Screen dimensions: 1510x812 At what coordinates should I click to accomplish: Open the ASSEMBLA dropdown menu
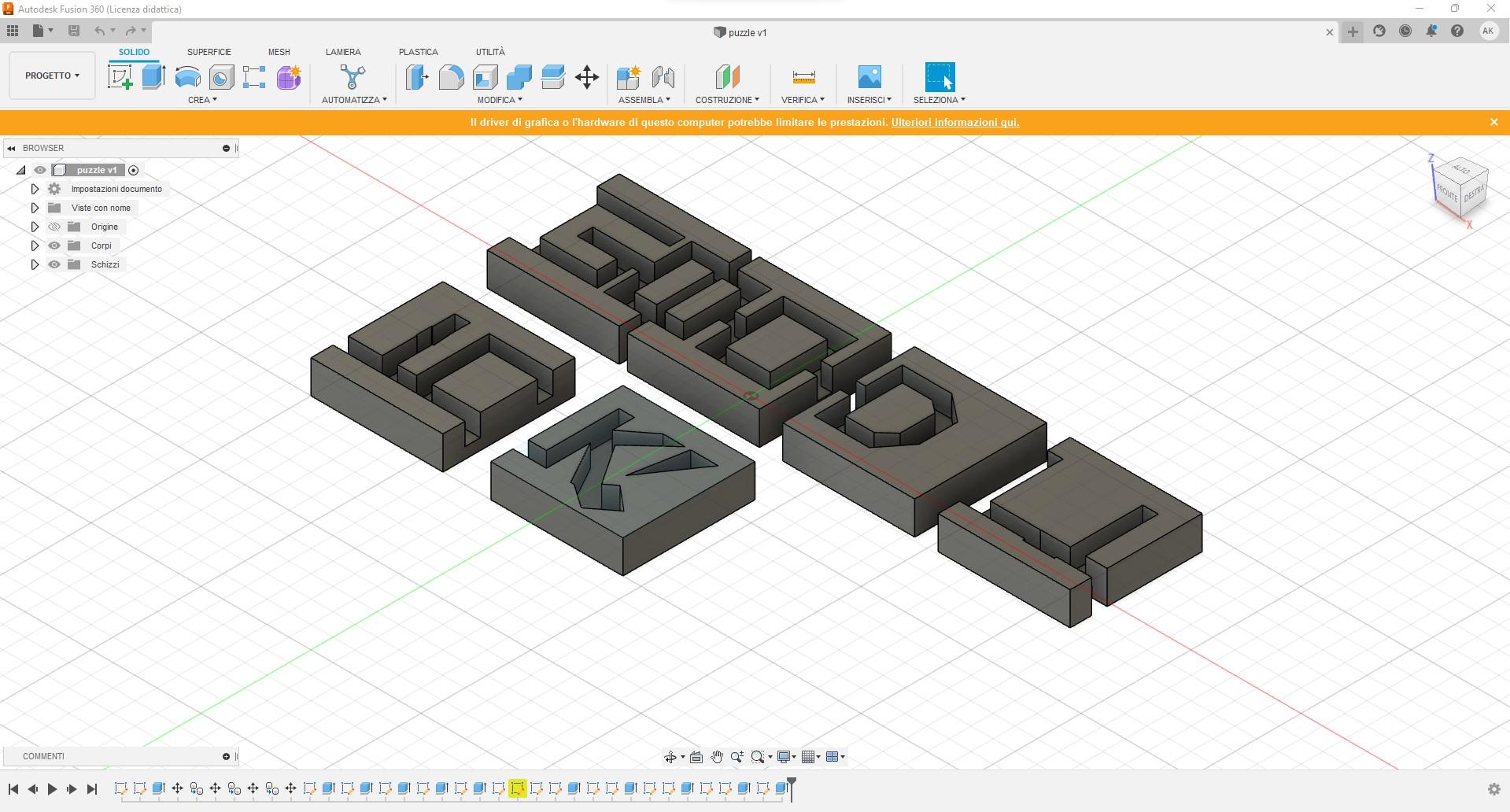pos(644,100)
